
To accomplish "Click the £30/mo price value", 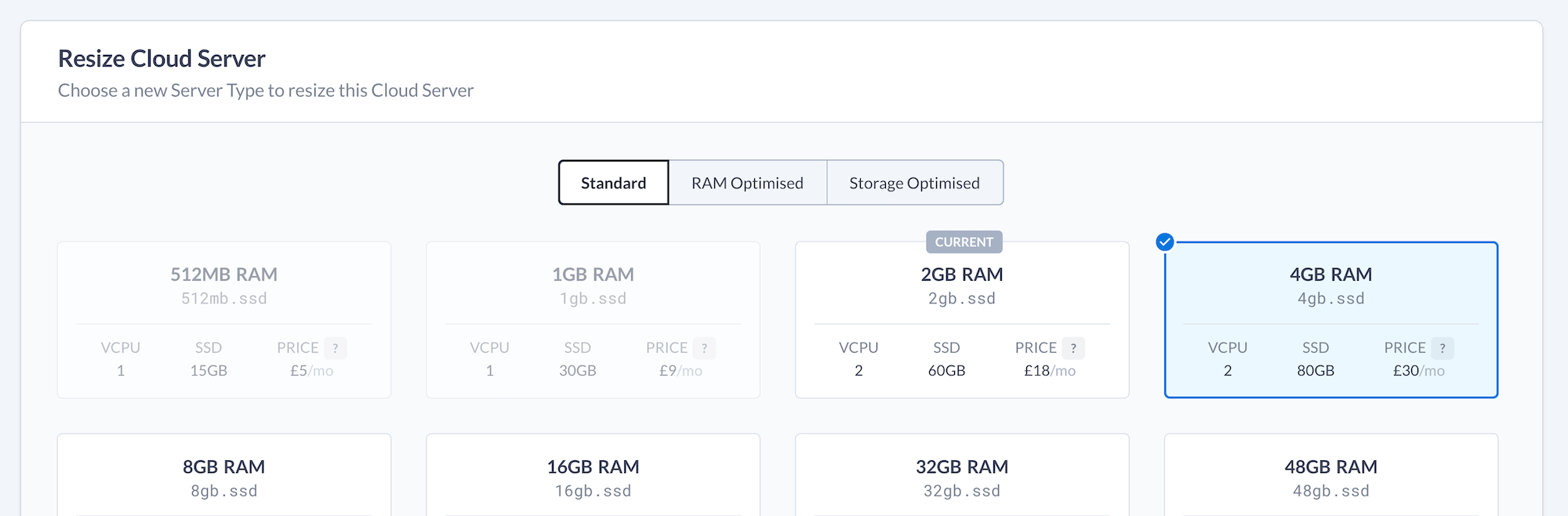I will [1419, 371].
